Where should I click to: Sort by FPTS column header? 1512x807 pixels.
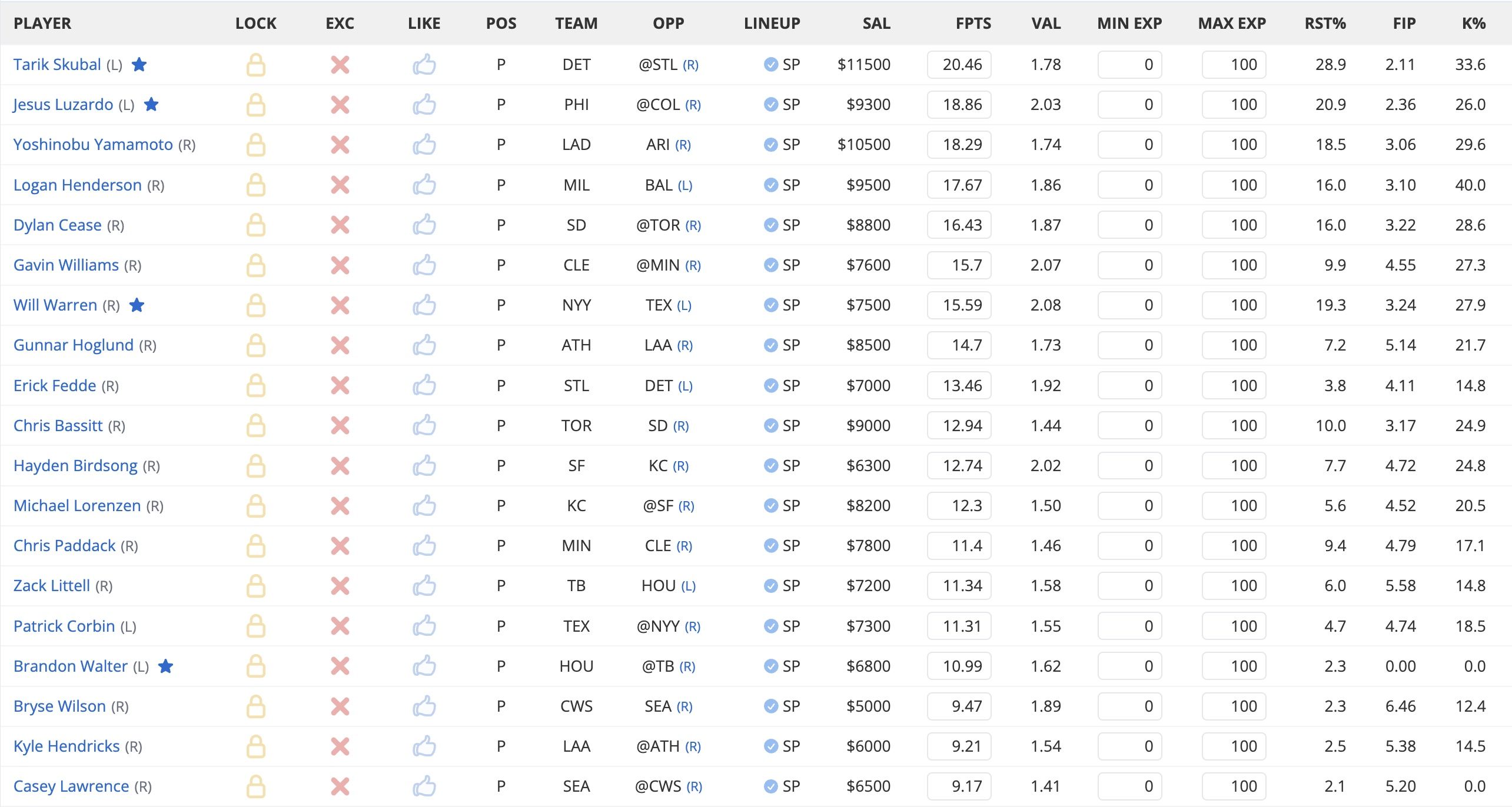click(973, 24)
